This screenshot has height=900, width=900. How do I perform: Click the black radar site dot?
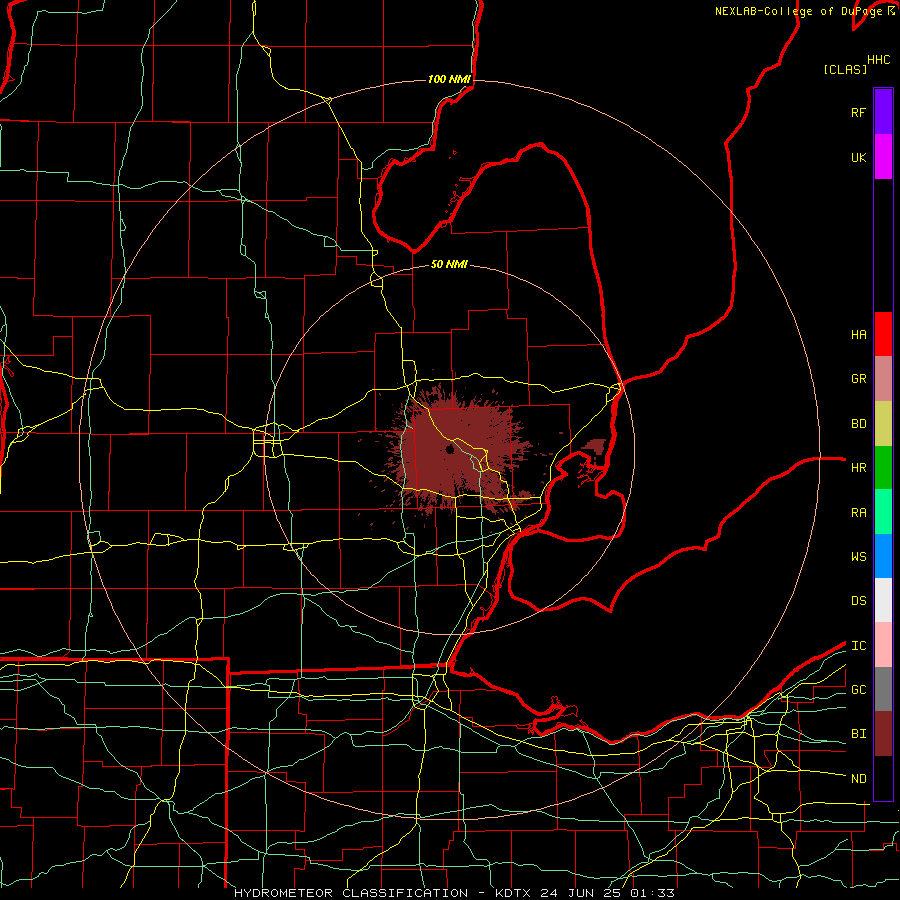[450, 449]
